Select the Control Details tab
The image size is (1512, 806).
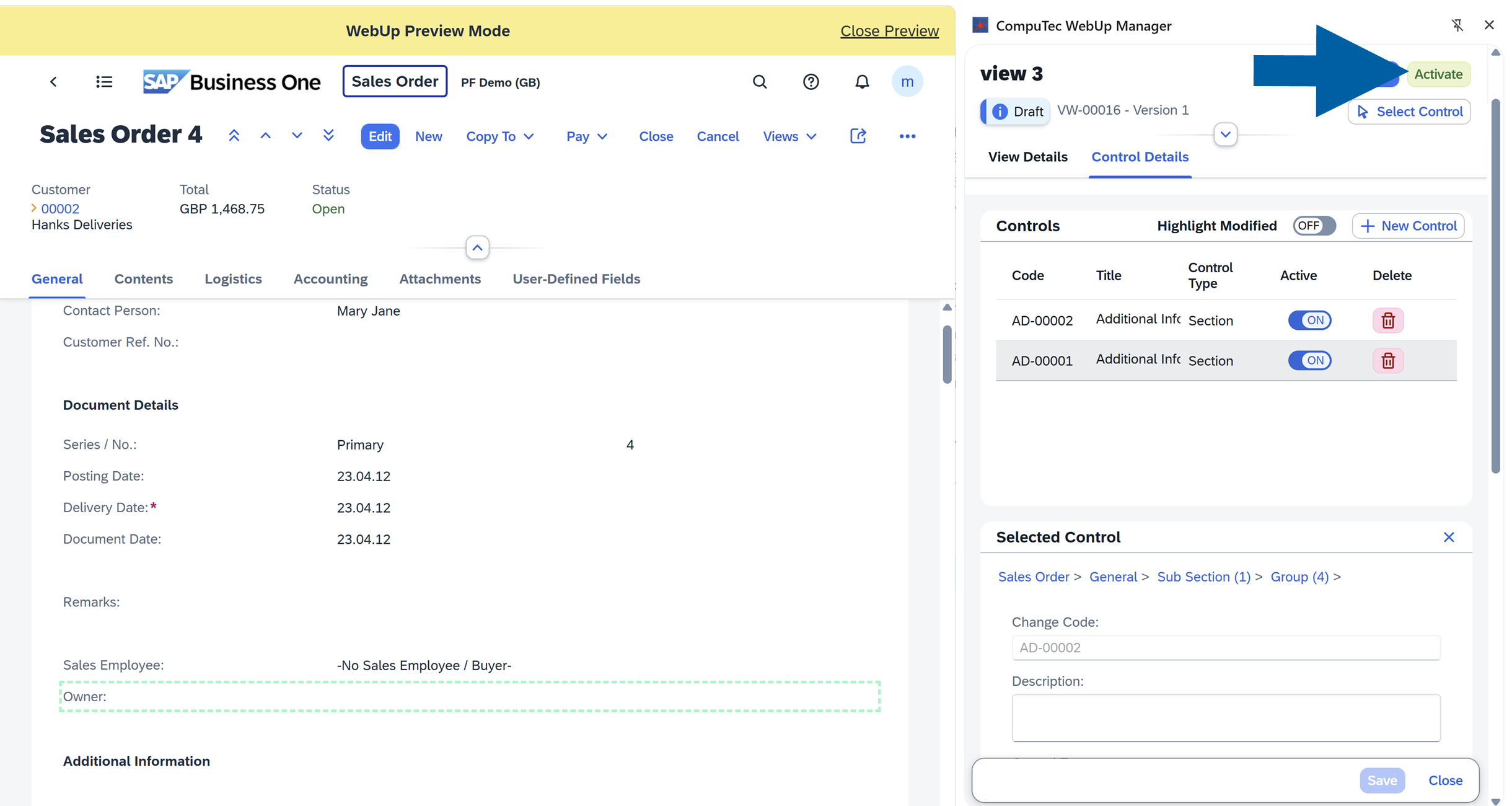[1140, 157]
